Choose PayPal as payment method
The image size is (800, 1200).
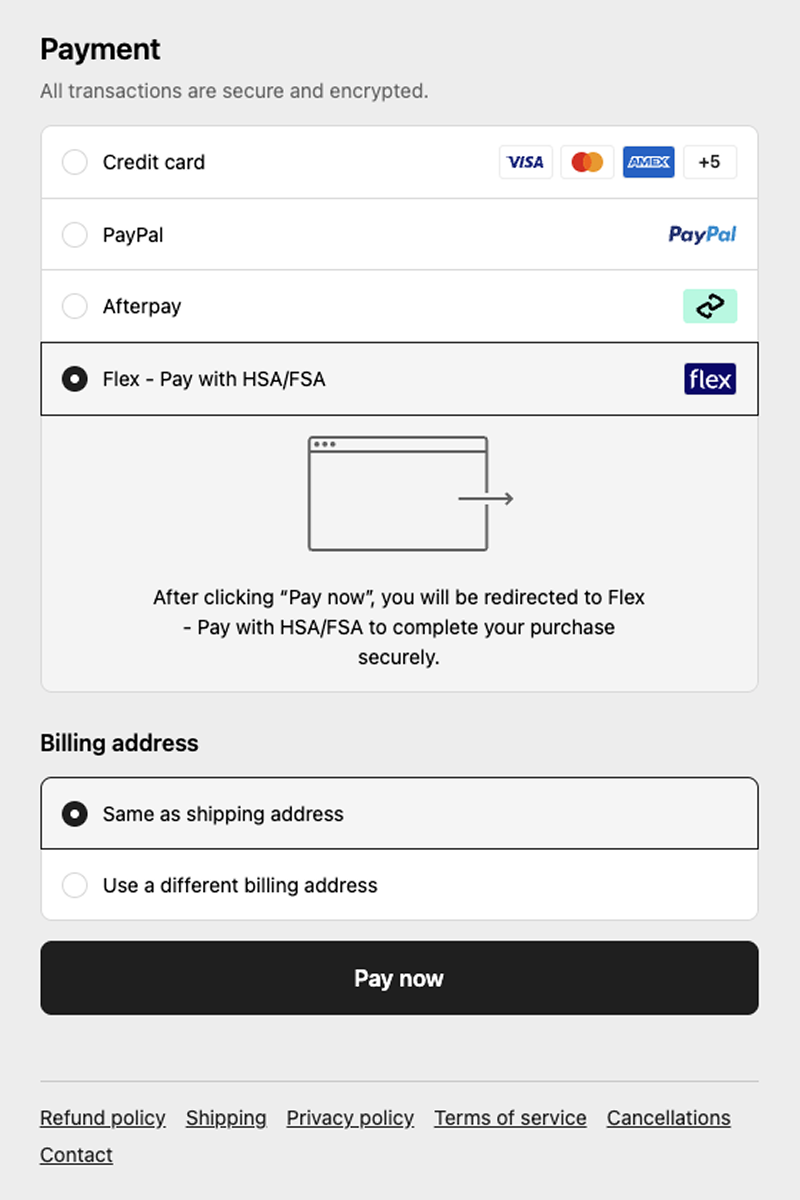click(75, 235)
